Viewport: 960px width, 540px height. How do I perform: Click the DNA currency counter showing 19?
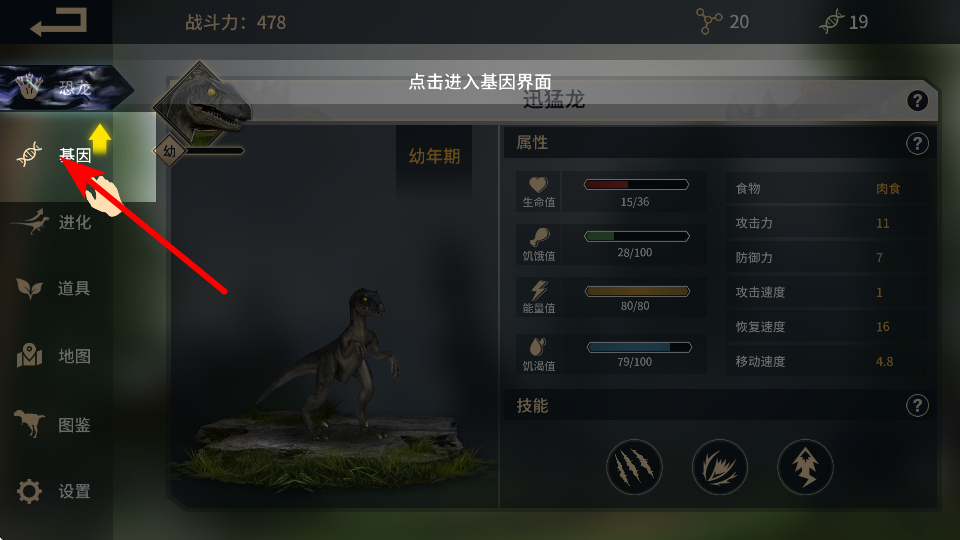point(844,22)
